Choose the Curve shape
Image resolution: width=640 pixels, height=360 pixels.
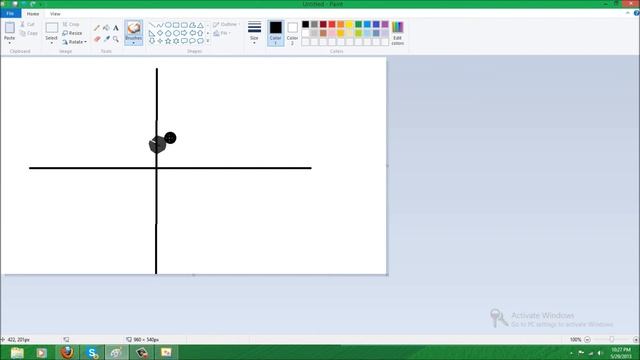coord(160,25)
